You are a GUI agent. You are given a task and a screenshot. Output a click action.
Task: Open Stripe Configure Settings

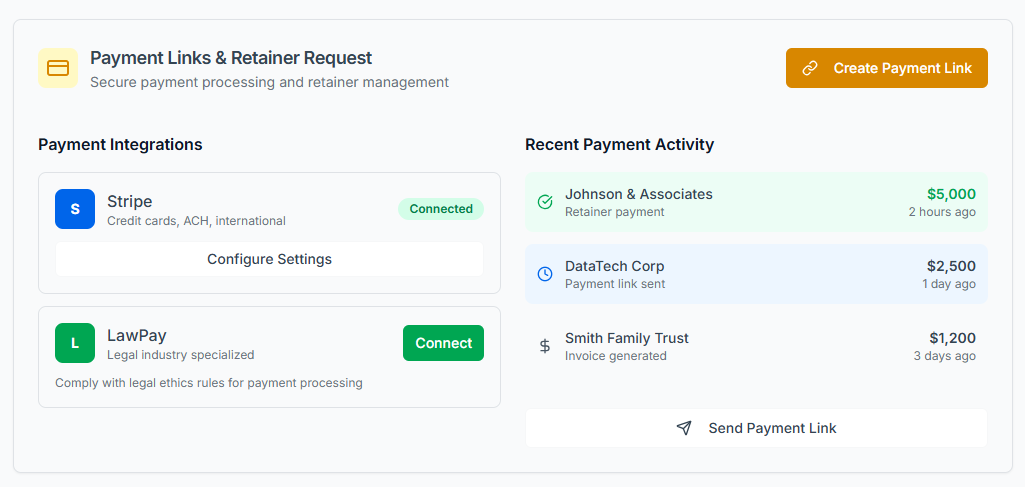269,259
